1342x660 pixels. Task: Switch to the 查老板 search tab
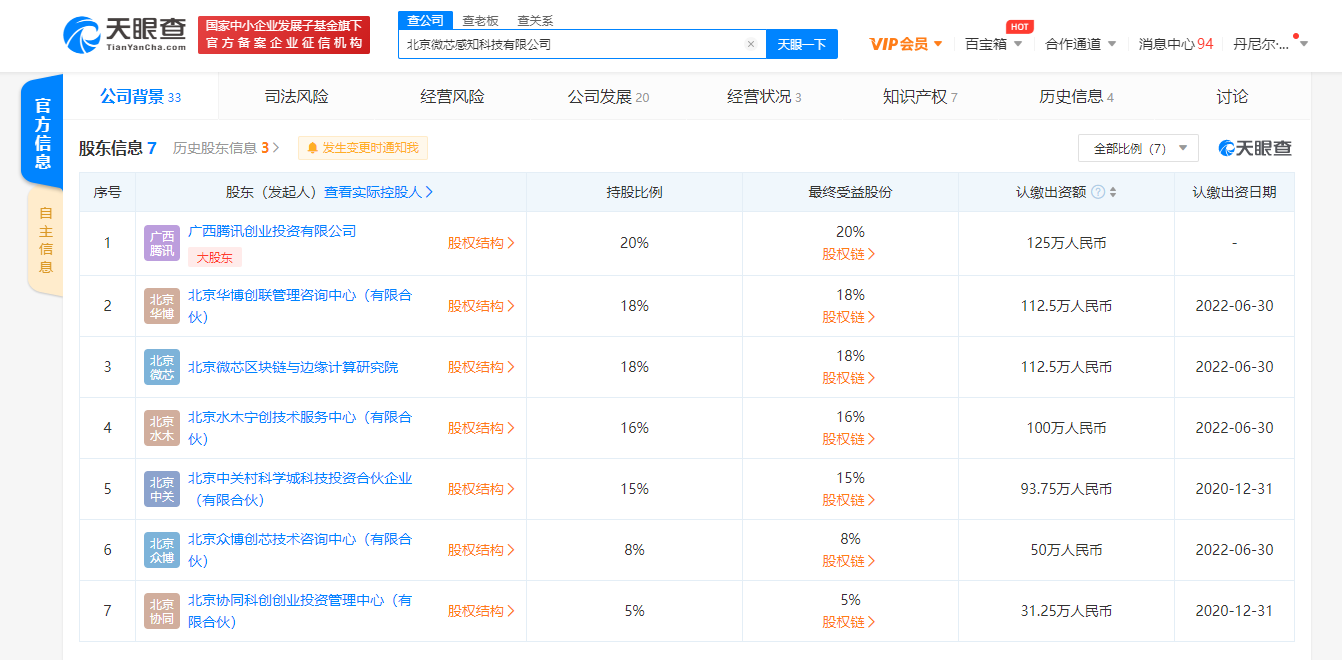click(479, 19)
